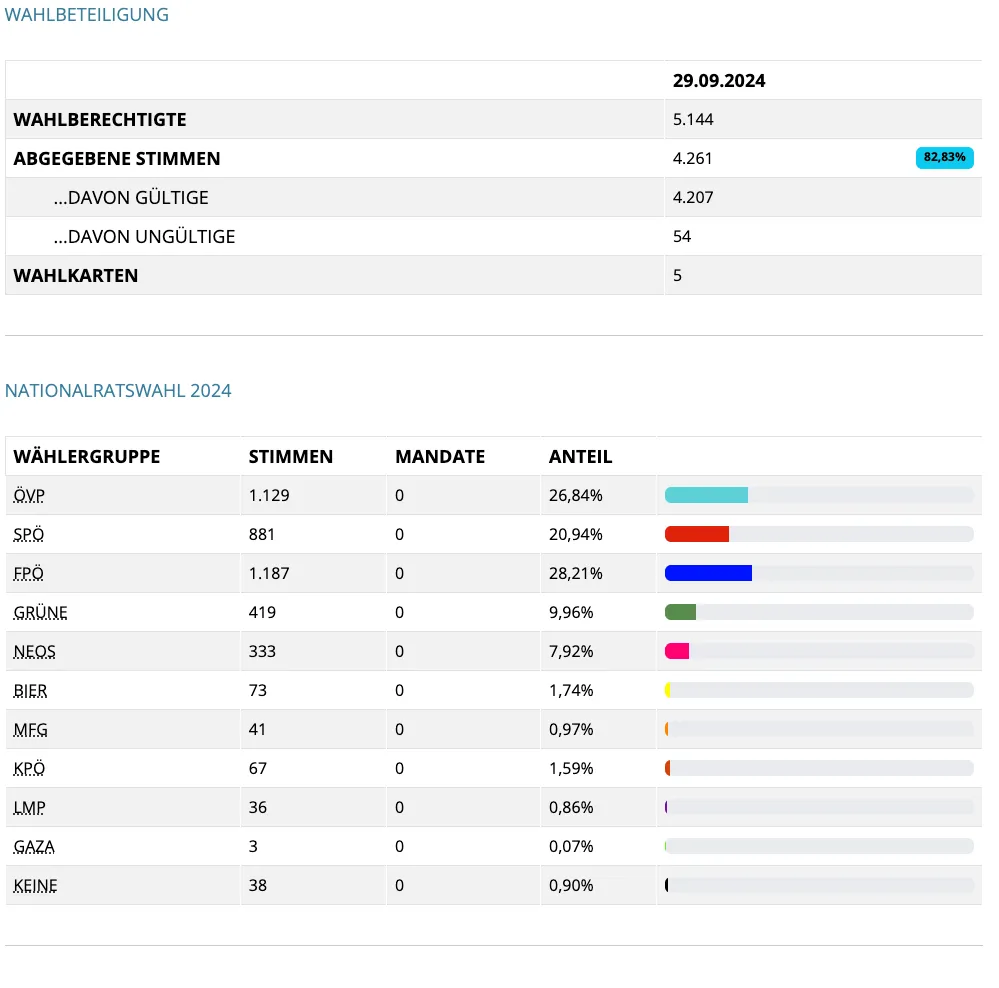Click the 7,92% NEOS share
The height and width of the screenshot is (988, 999).
pos(571,651)
